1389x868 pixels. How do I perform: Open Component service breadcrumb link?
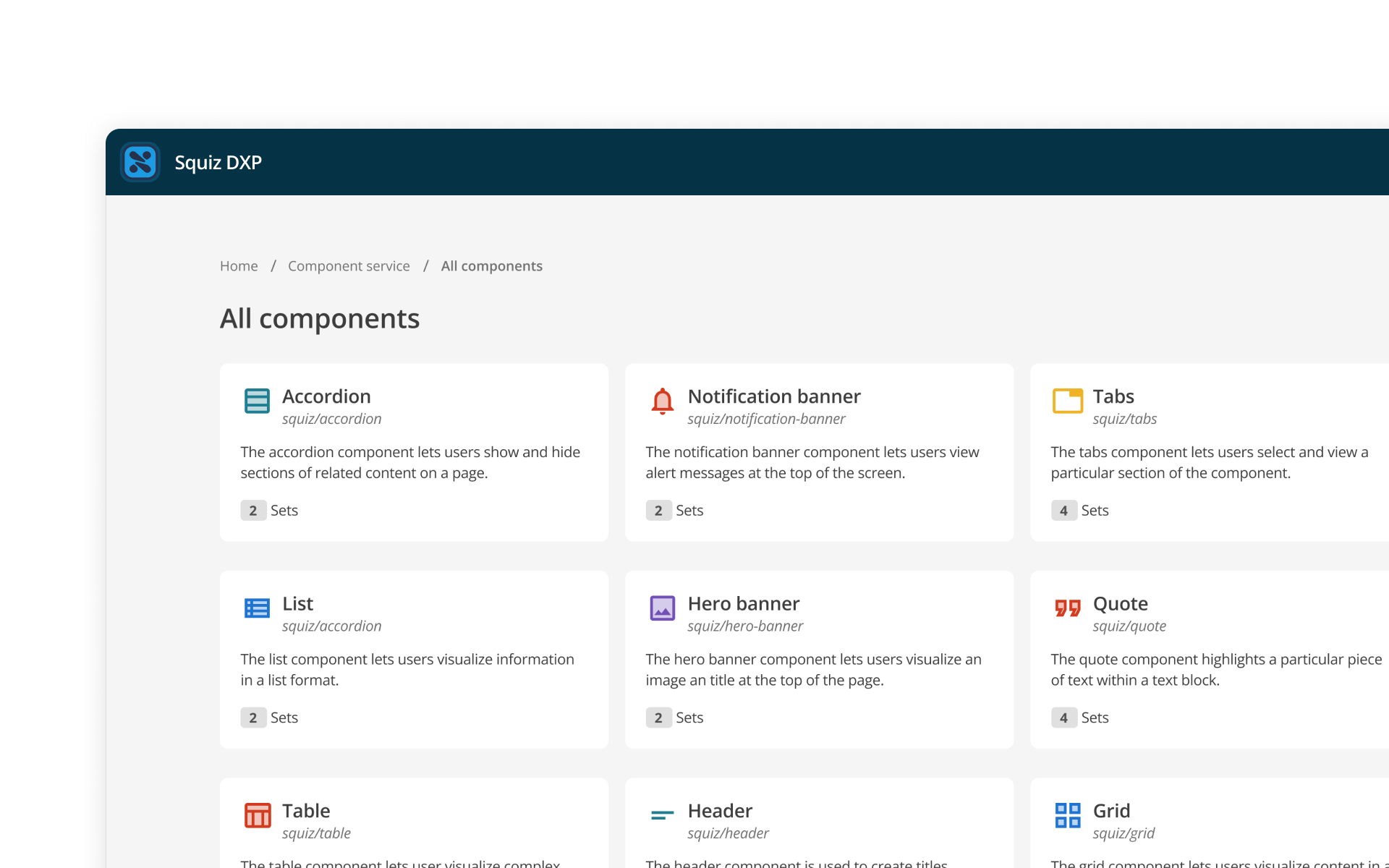coord(349,266)
